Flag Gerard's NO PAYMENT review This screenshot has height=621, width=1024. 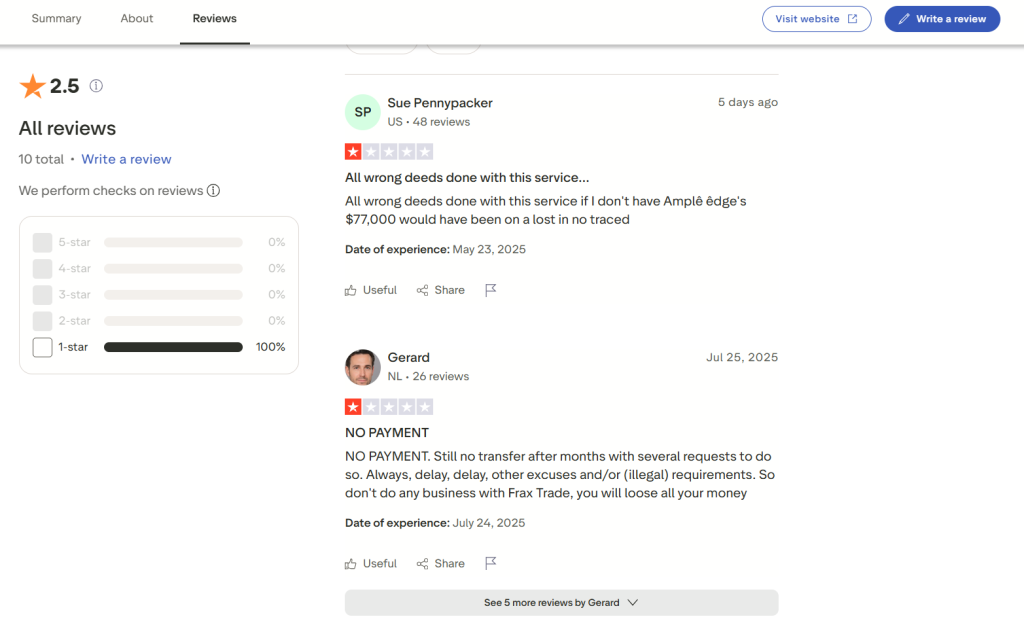pos(490,564)
